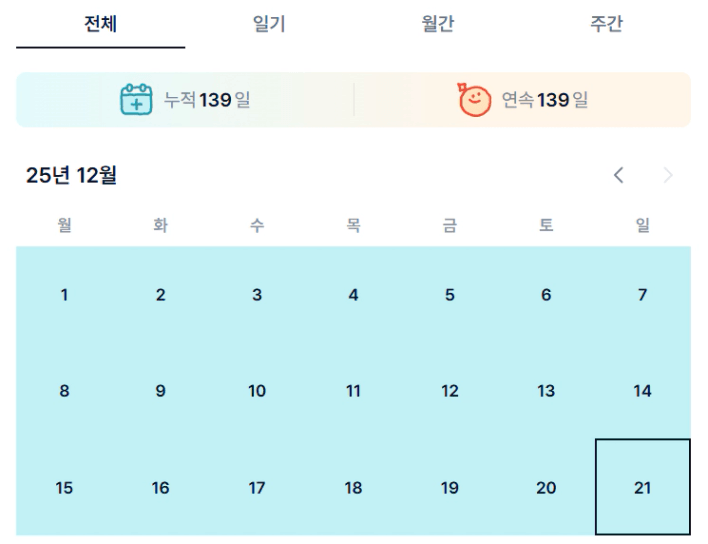Screen dimensions: 708x544
Task: Click the 연속 139일 label
Action: click(x=545, y=100)
